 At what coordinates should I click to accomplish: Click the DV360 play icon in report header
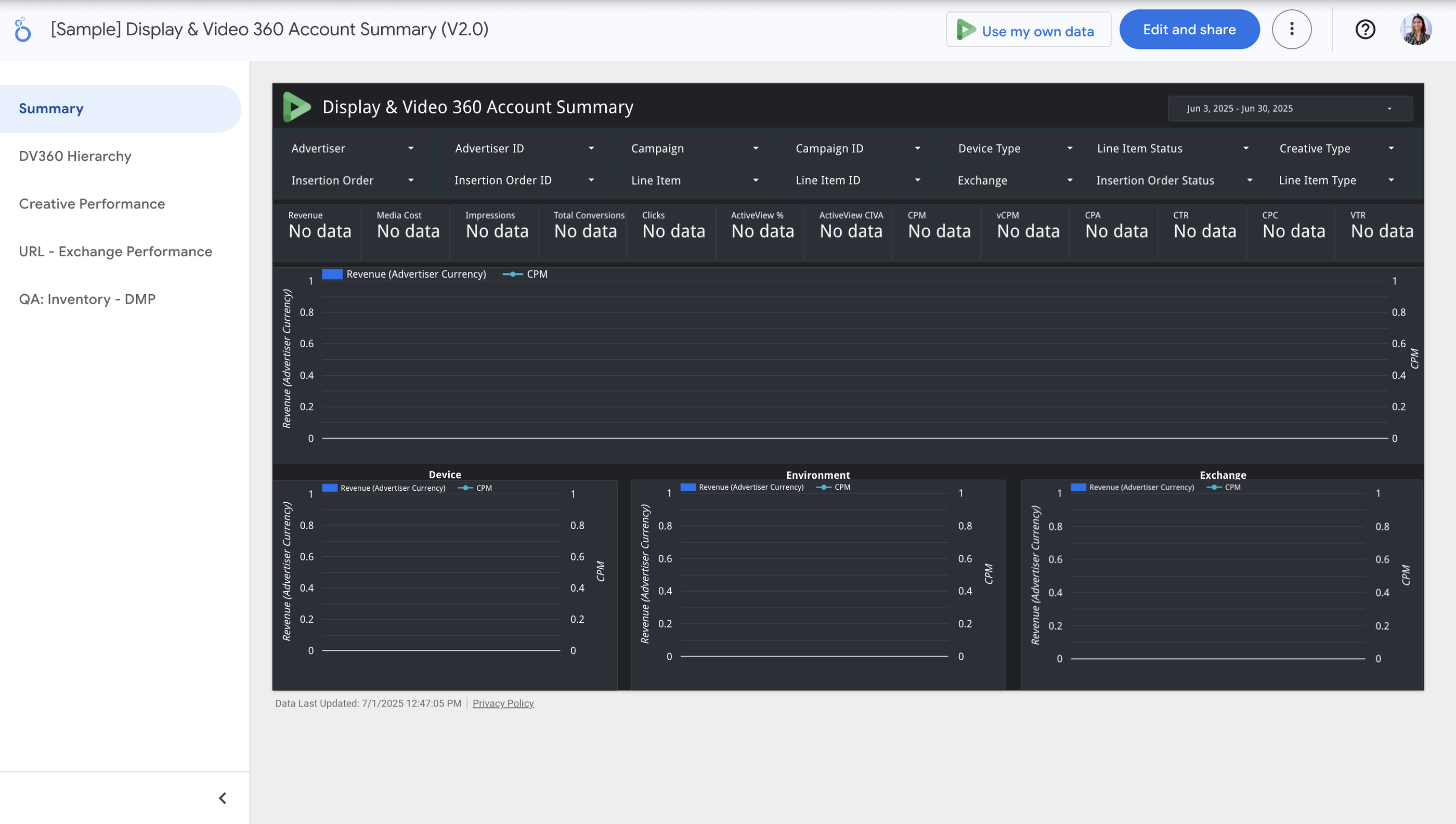click(297, 107)
